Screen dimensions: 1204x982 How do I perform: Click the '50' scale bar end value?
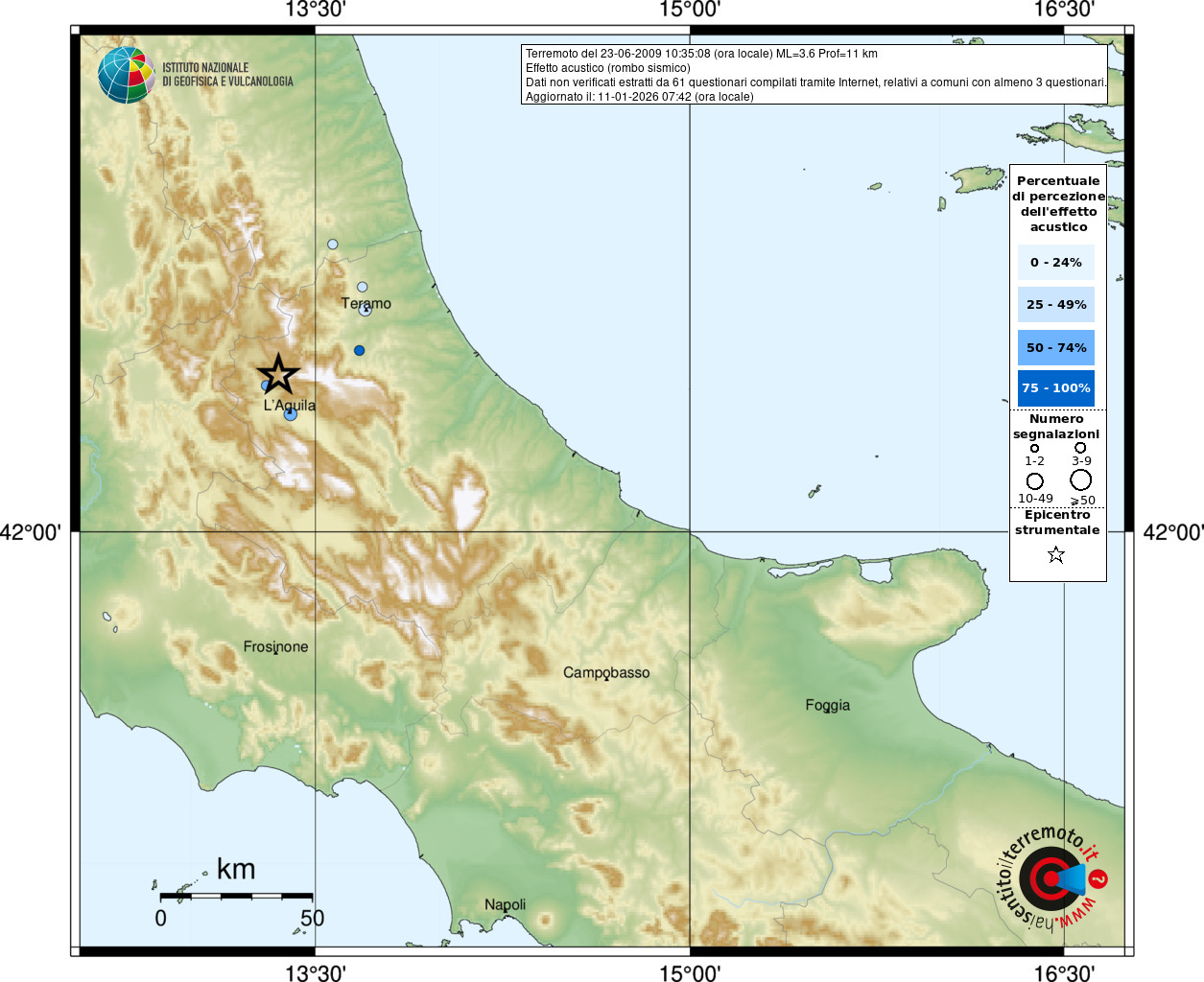click(x=312, y=918)
